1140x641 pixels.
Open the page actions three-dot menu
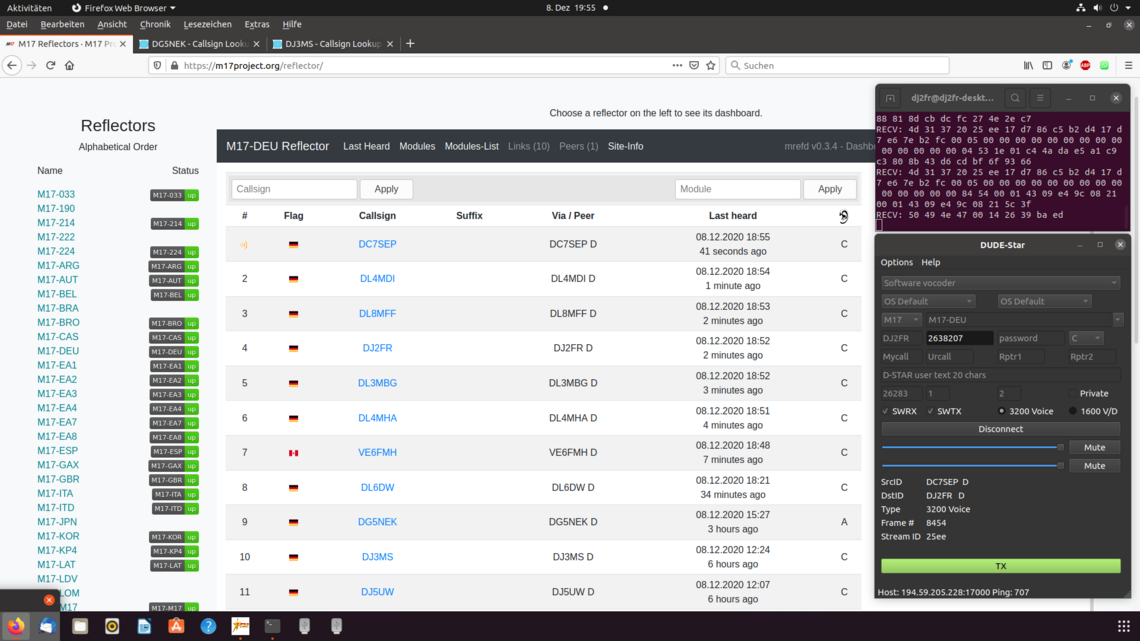click(677, 65)
